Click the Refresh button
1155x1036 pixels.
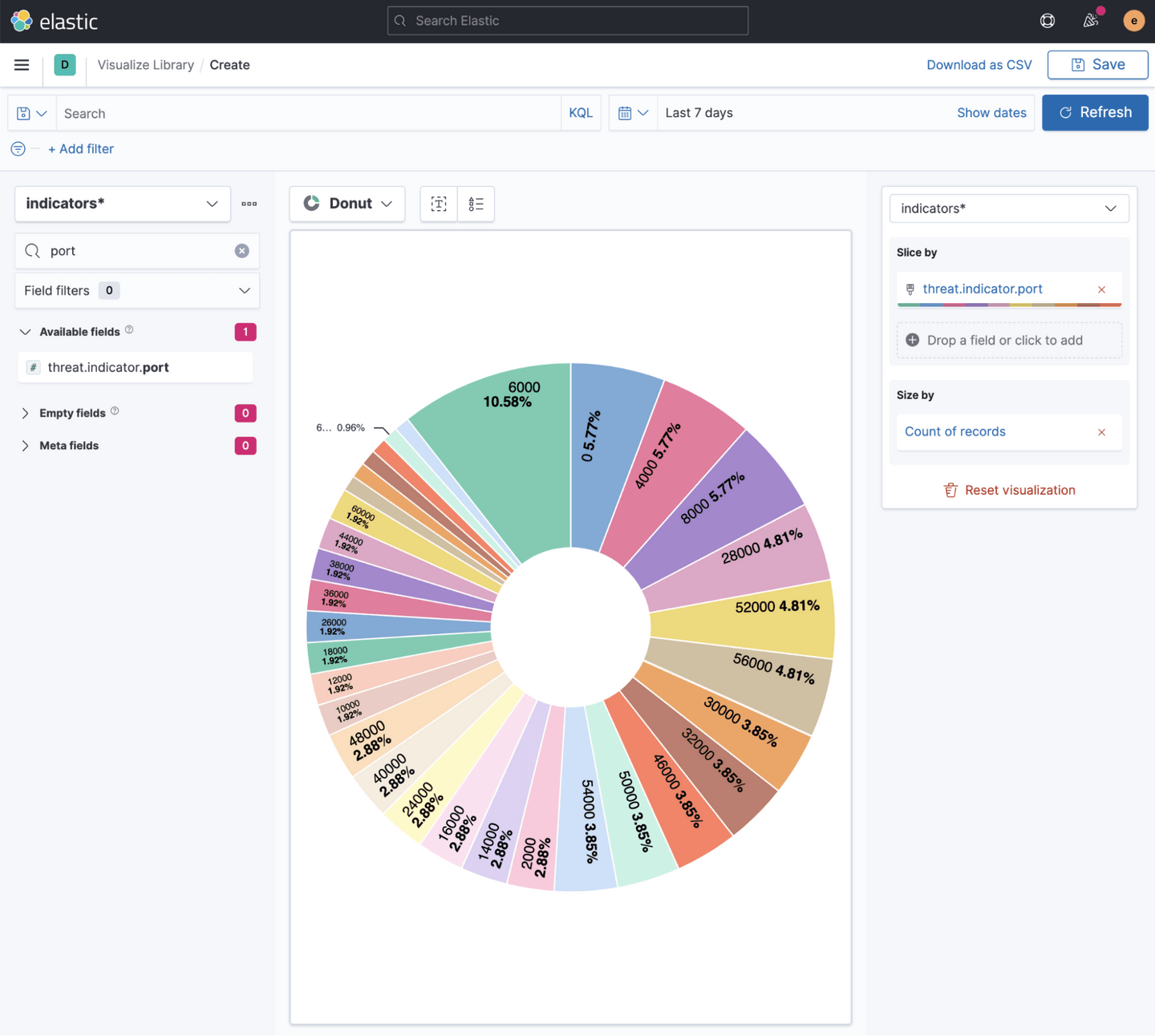tap(1095, 112)
